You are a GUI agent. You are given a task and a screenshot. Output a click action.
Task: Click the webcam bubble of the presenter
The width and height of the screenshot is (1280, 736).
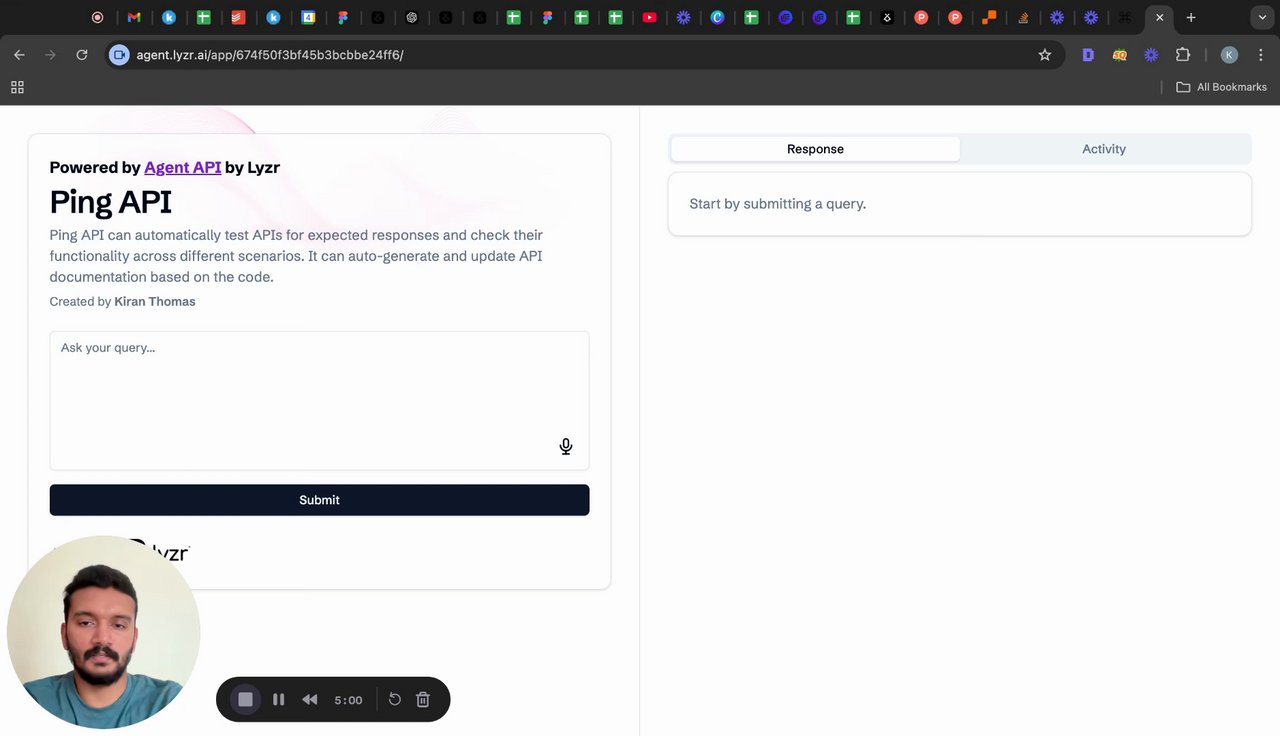[103, 632]
